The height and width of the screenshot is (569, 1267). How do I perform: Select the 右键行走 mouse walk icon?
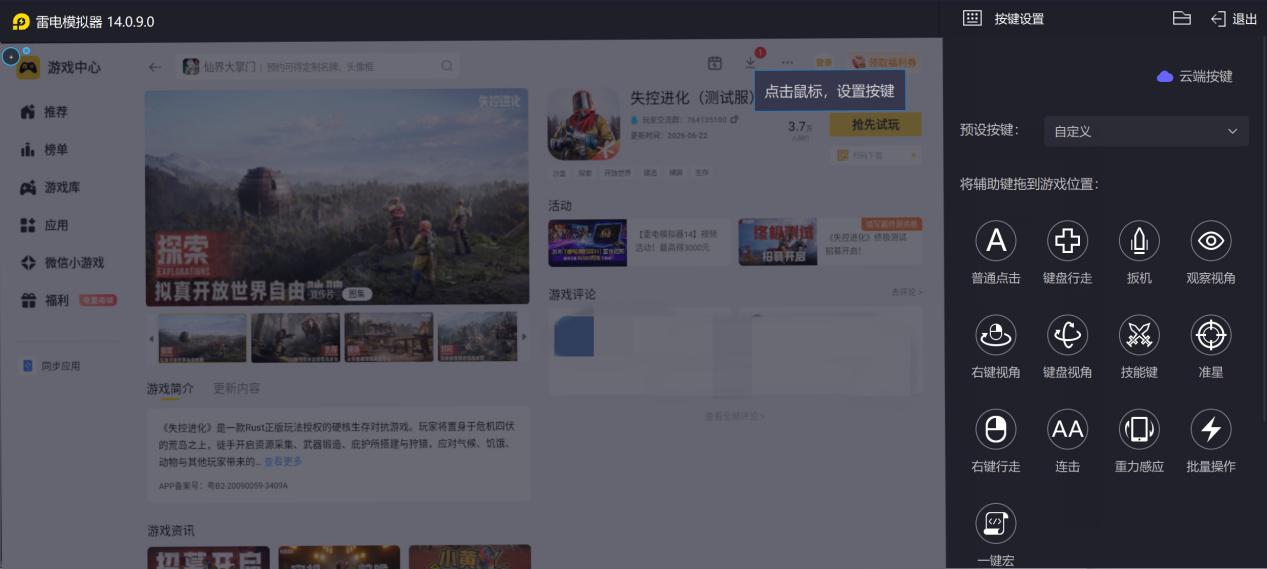[995, 429]
